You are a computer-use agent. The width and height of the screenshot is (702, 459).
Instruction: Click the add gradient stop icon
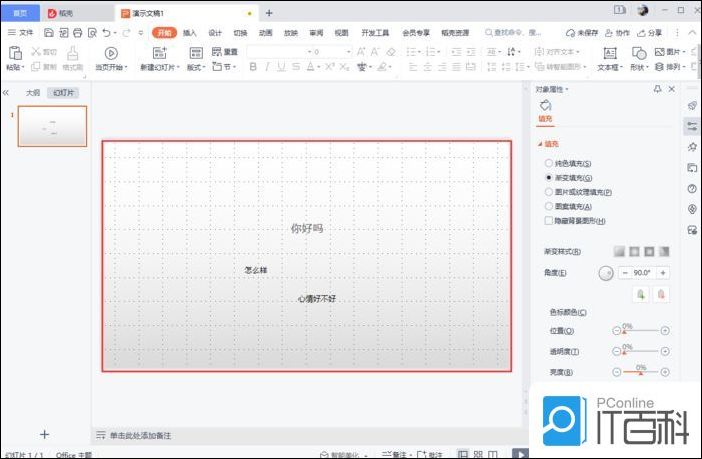640,294
